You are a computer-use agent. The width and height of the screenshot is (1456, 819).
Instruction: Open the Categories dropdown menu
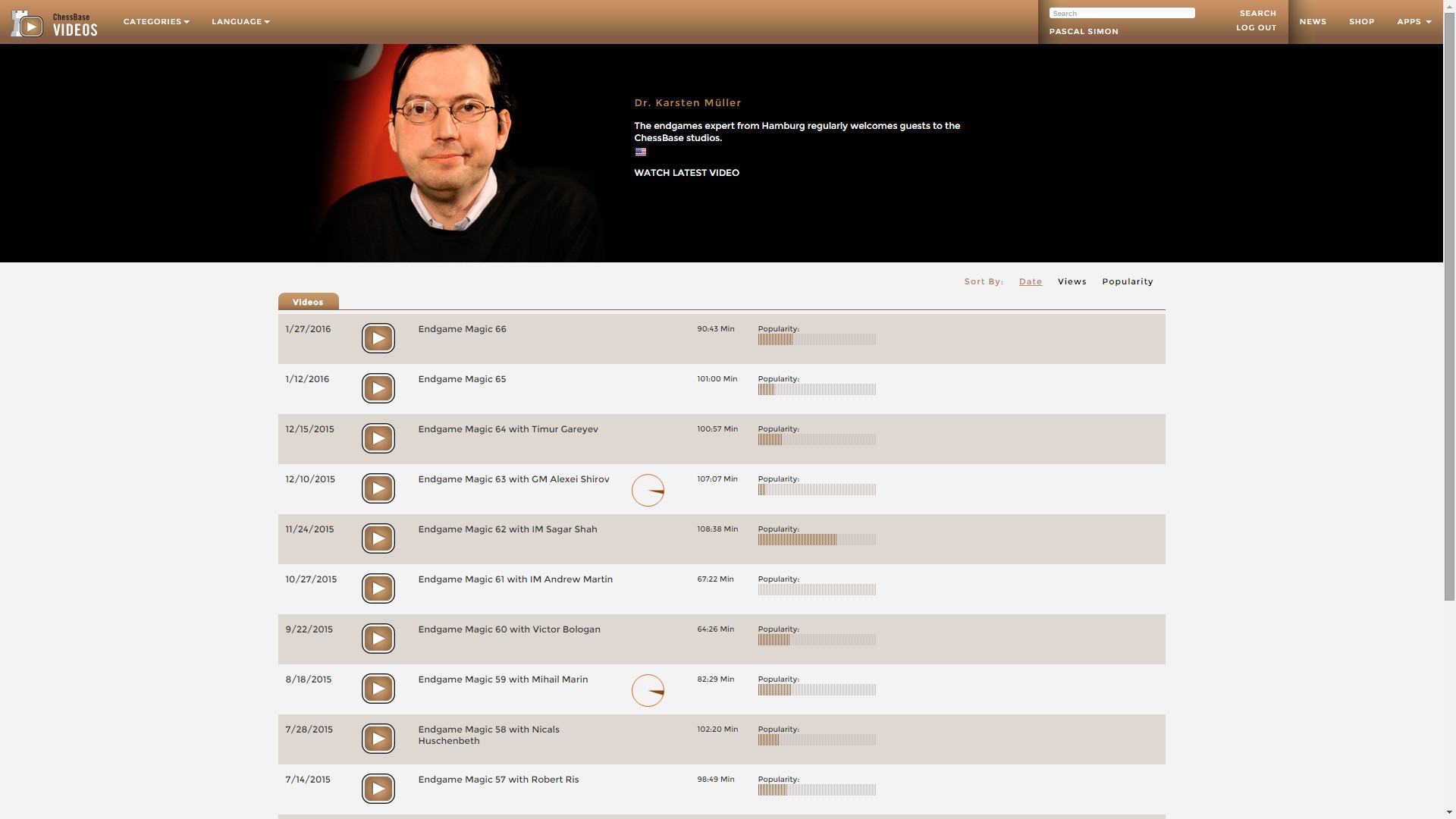pos(155,22)
